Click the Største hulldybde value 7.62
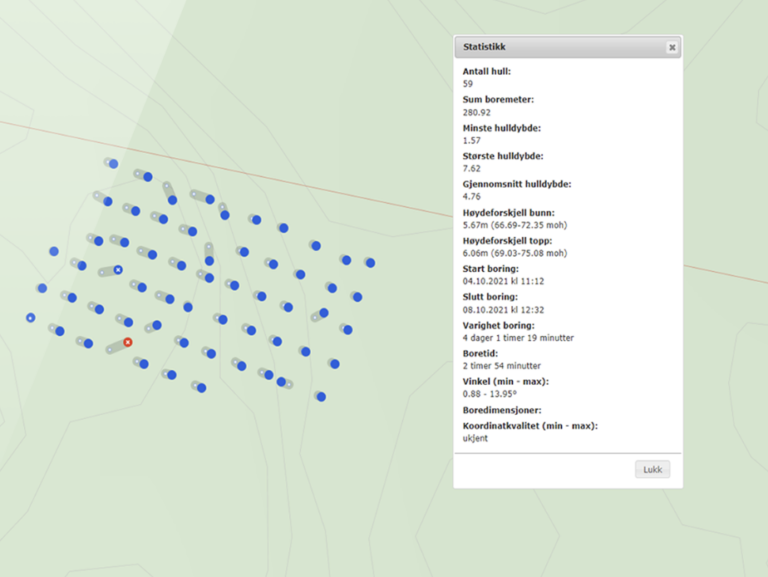 coord(471,169)
